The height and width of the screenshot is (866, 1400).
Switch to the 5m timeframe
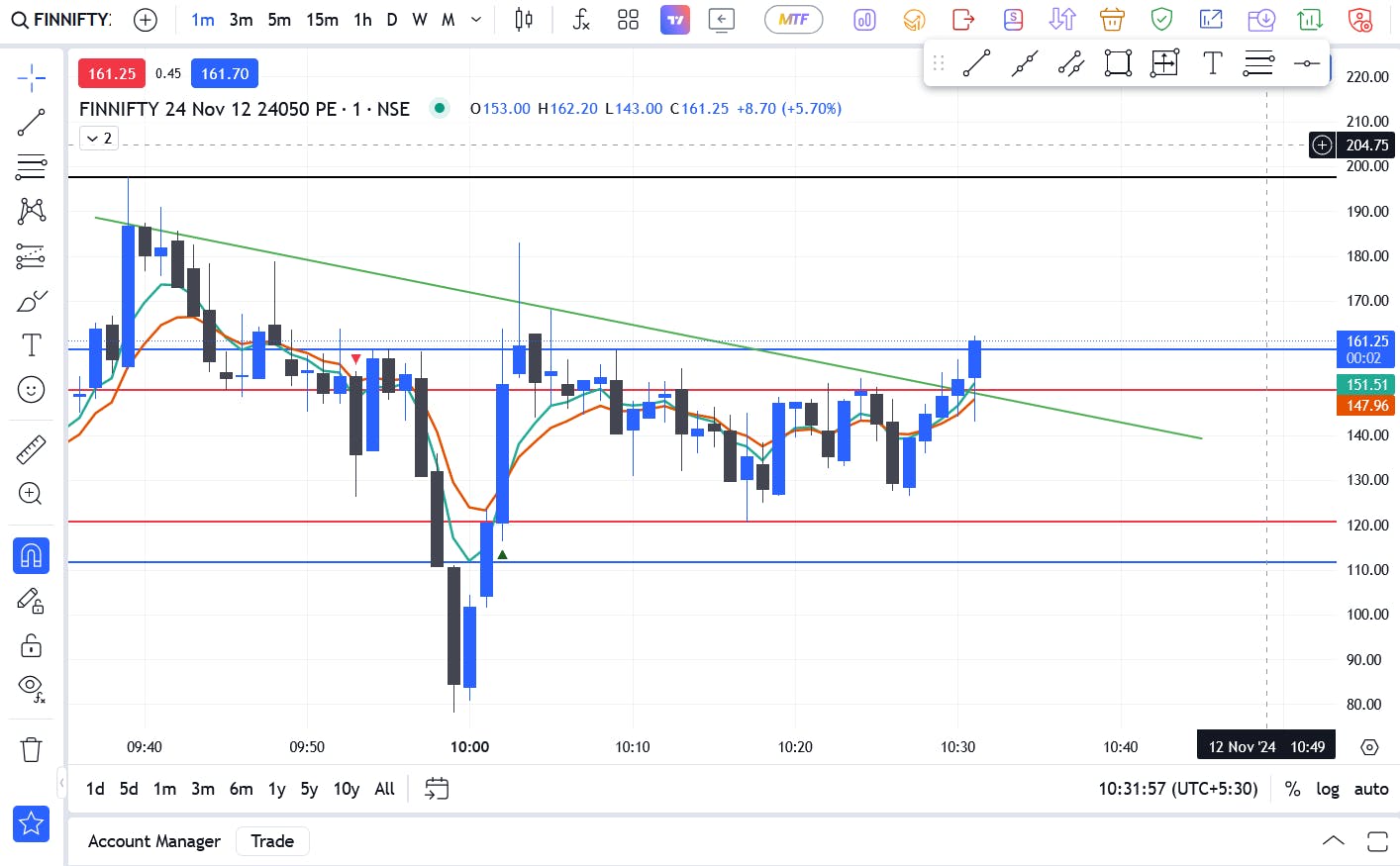point(279,20)
